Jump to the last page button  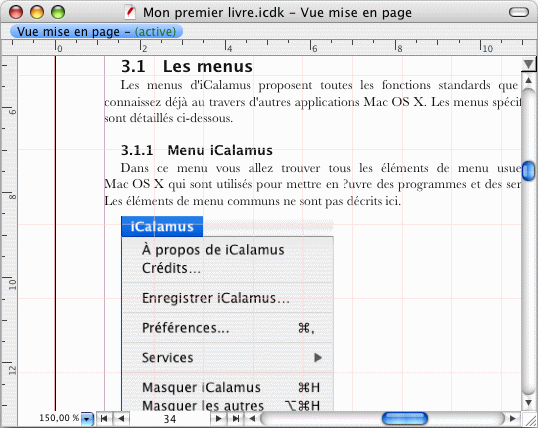point(235,419)
